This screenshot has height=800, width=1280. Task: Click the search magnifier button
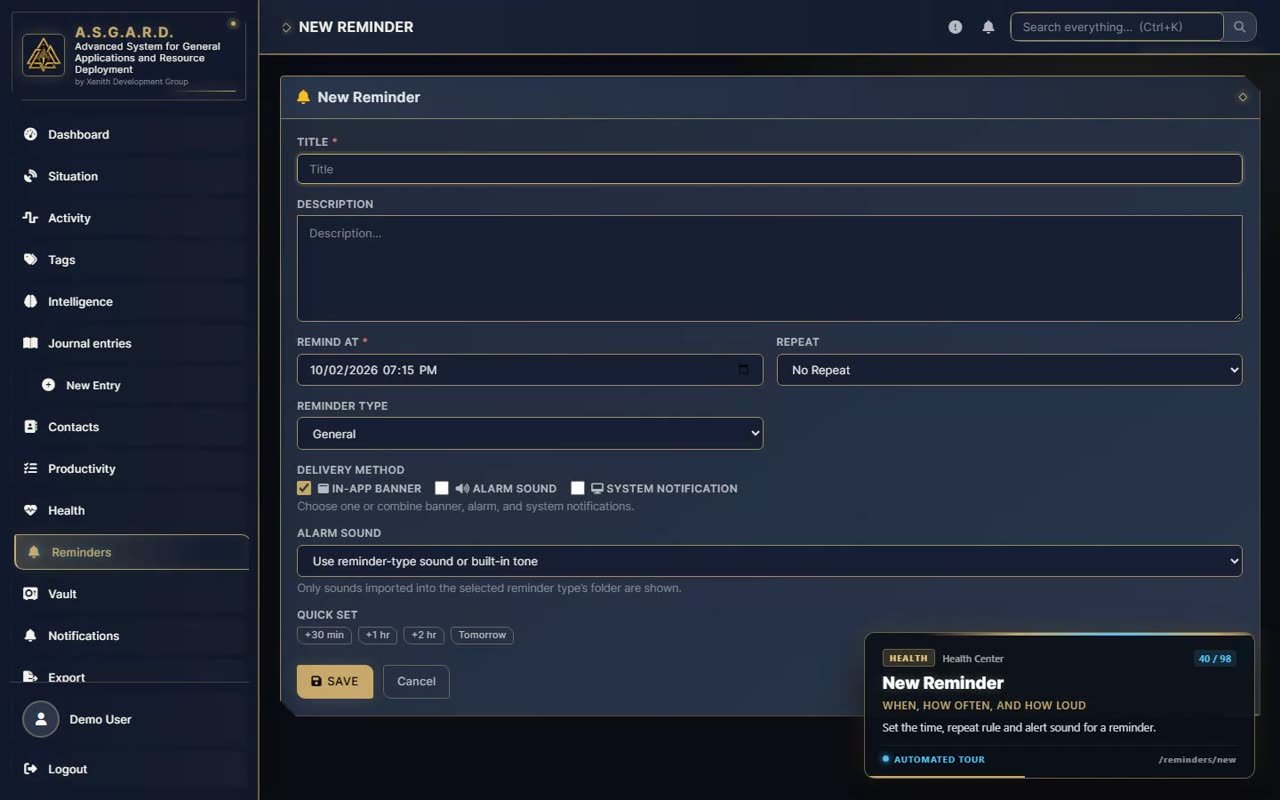click(x=1240, y=27)
